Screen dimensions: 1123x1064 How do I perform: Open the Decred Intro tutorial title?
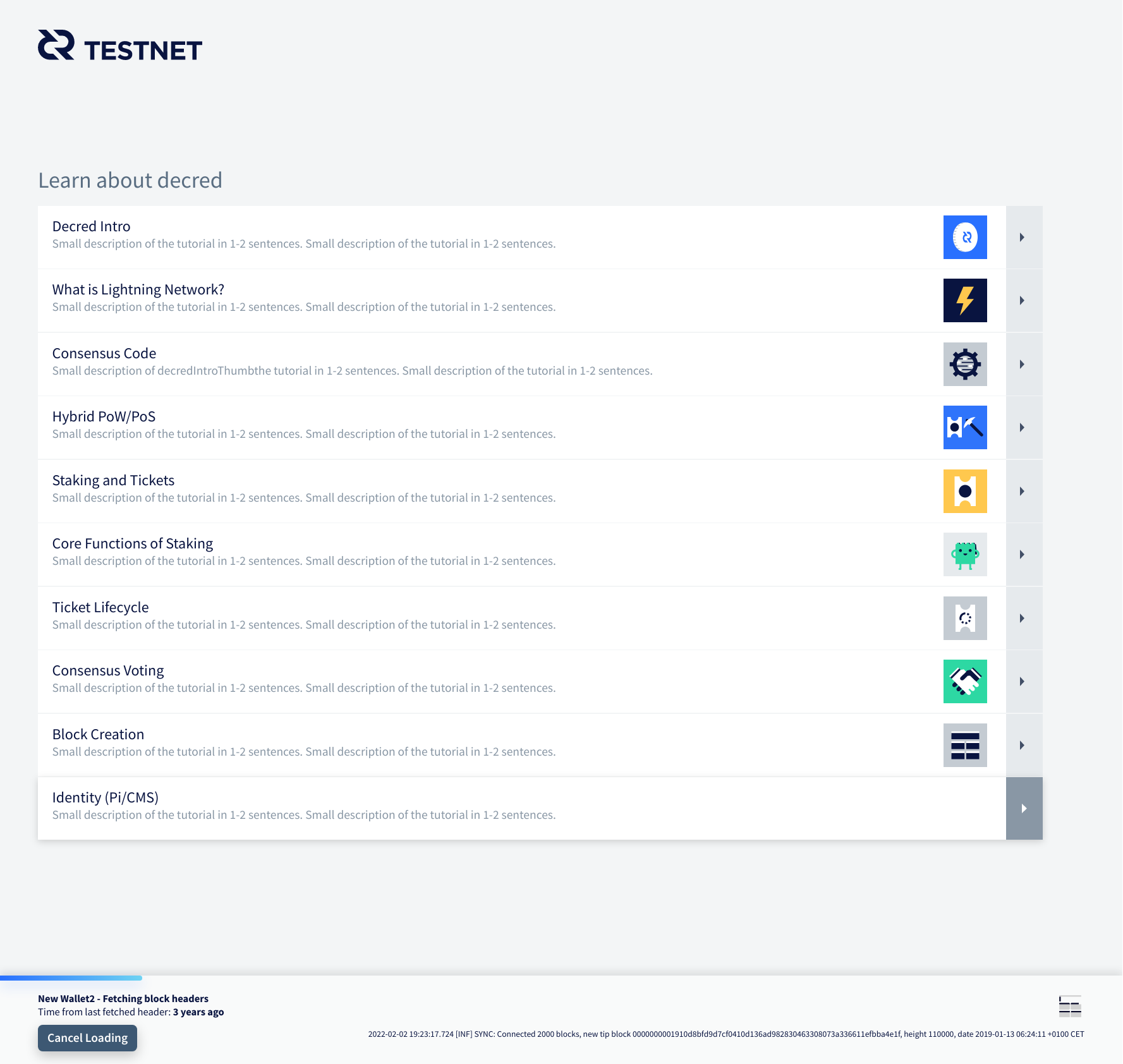coord(91,226)
